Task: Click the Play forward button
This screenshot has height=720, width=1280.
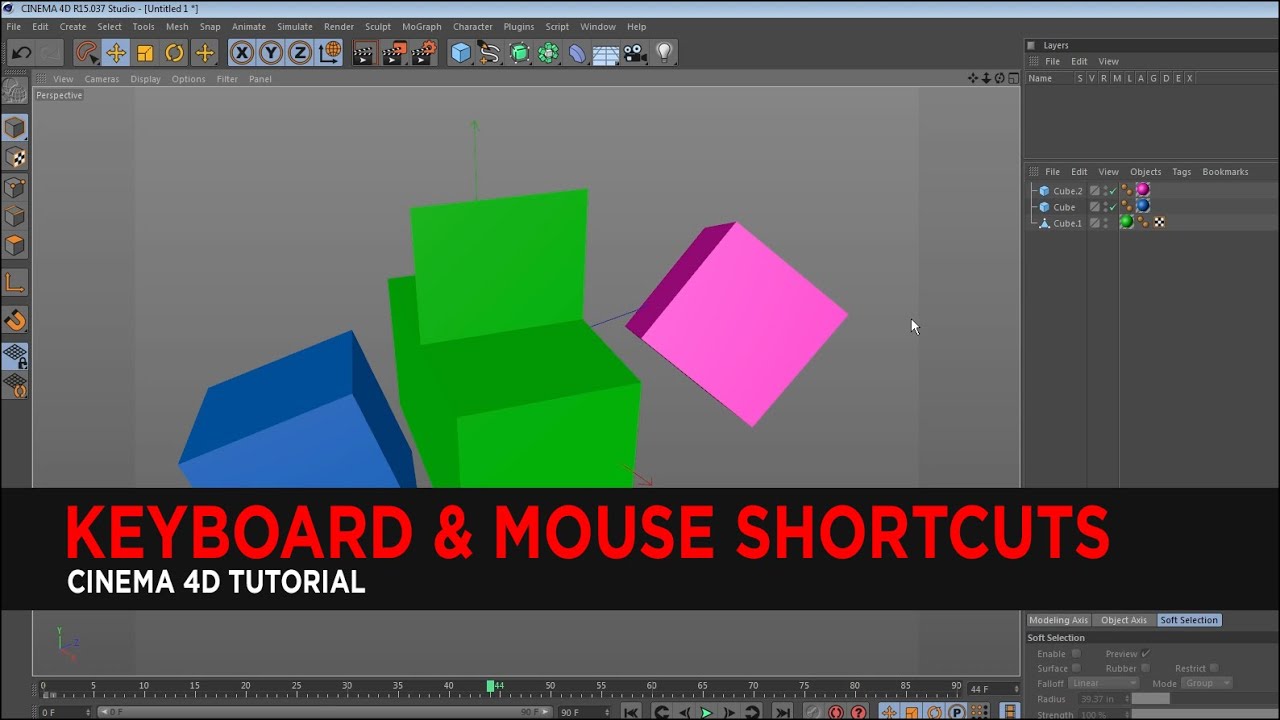Action: 706,712
